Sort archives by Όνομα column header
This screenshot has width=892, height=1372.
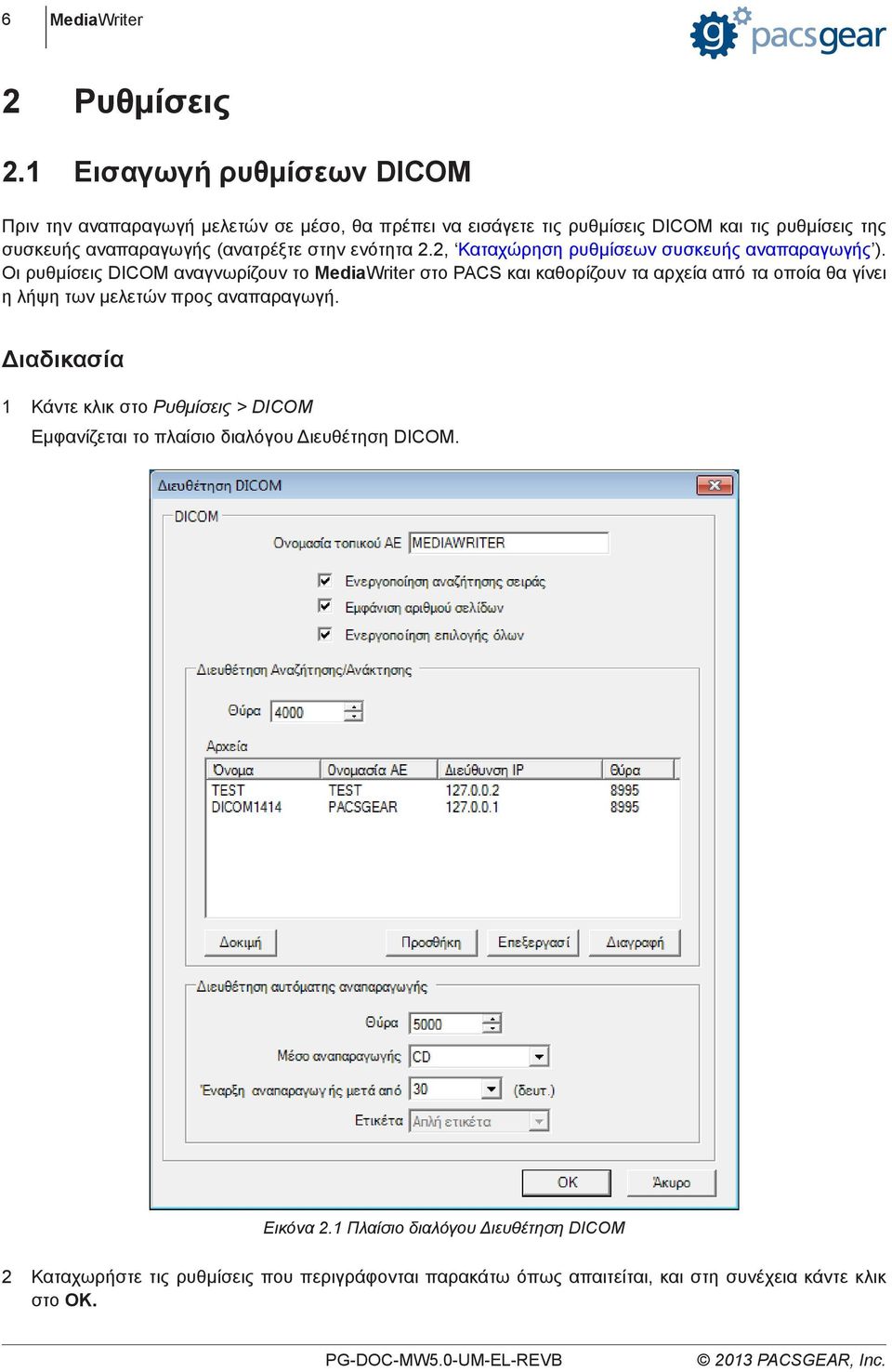(264, 770)
